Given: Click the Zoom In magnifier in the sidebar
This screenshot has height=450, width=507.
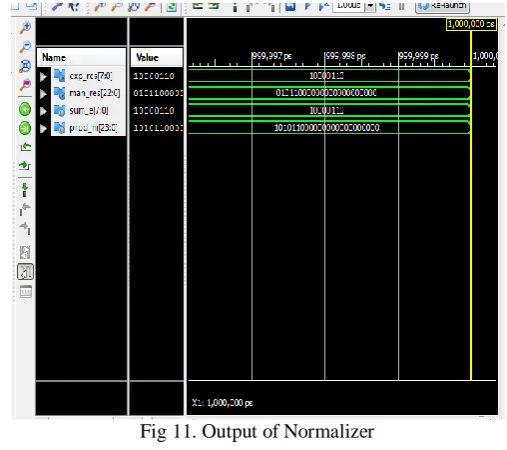Looking at the screenshot, I should click(x=25, y=28).
